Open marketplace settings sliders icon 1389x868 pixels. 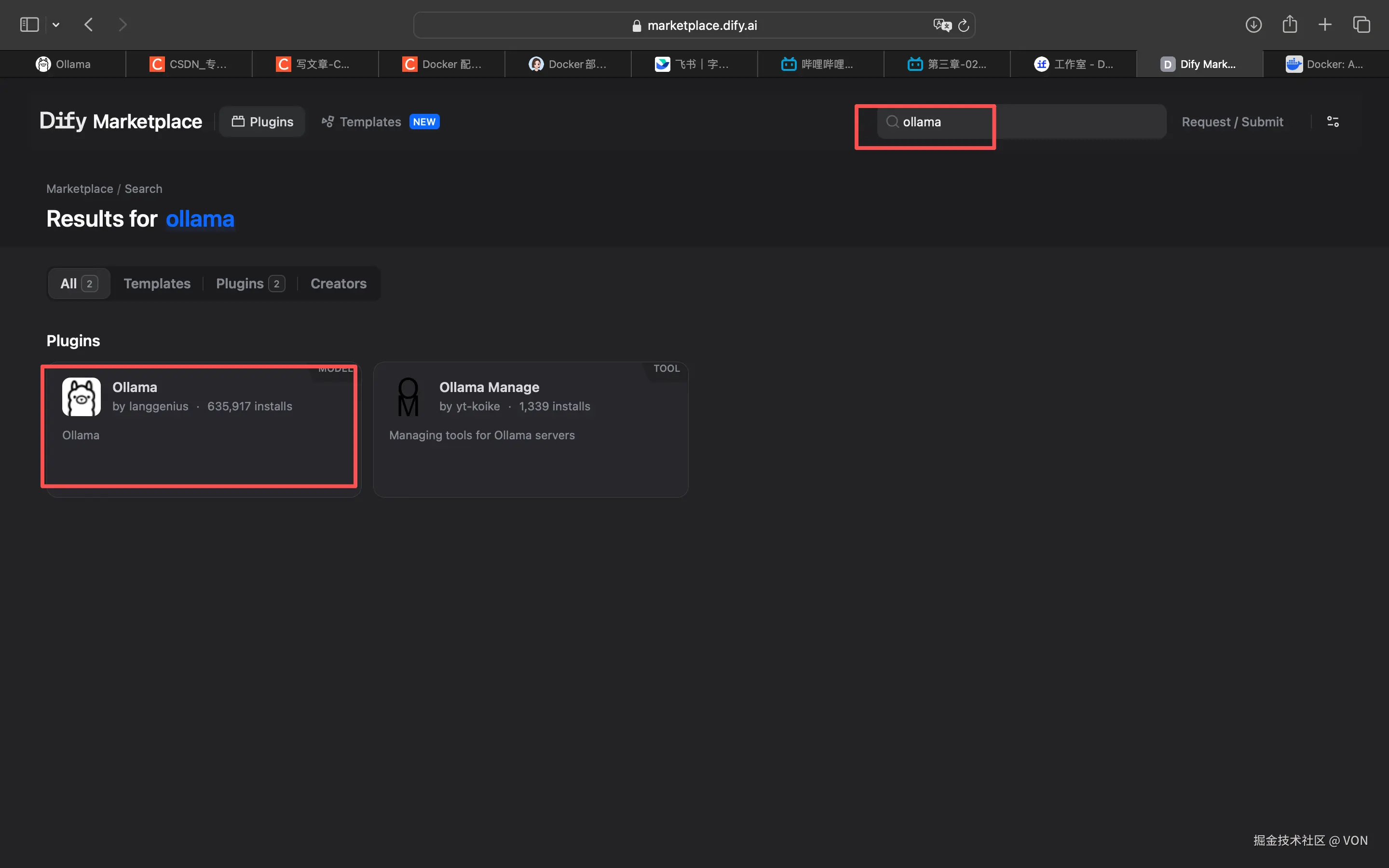(1333, 122)
